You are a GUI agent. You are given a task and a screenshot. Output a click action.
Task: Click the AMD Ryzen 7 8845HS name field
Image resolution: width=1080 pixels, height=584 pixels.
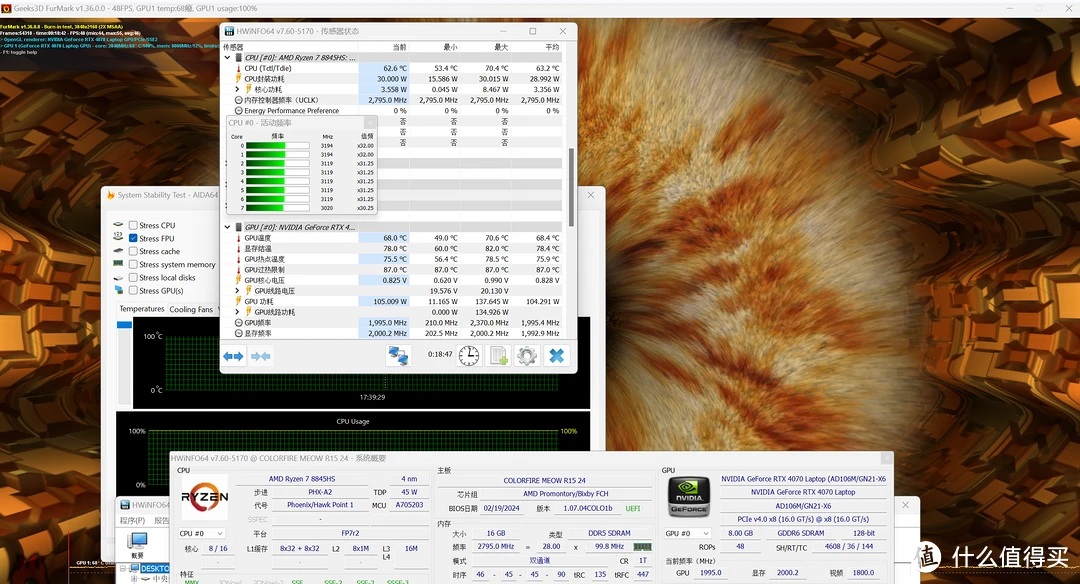tap(302, 479)
